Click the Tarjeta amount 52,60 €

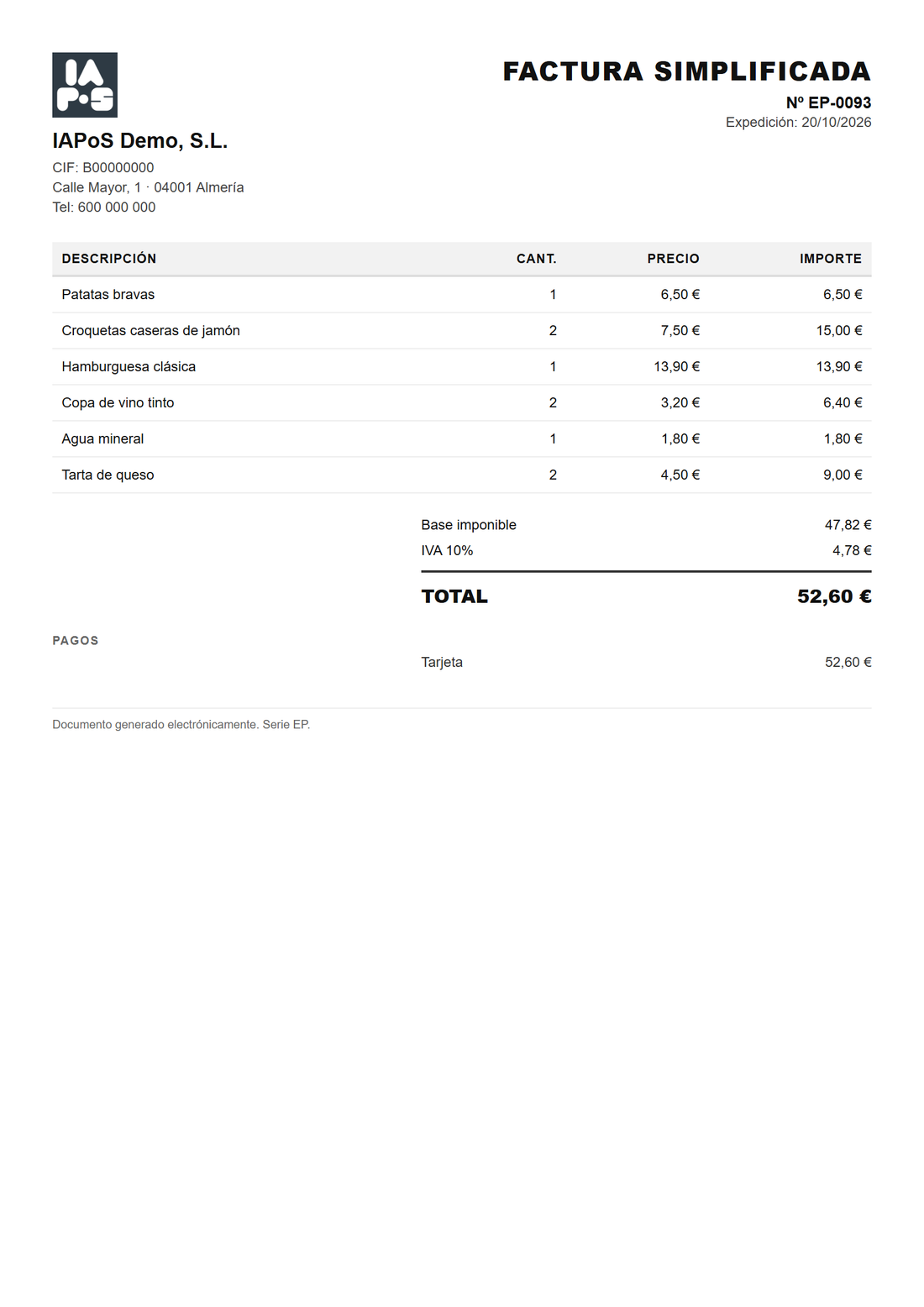[848, 663]
